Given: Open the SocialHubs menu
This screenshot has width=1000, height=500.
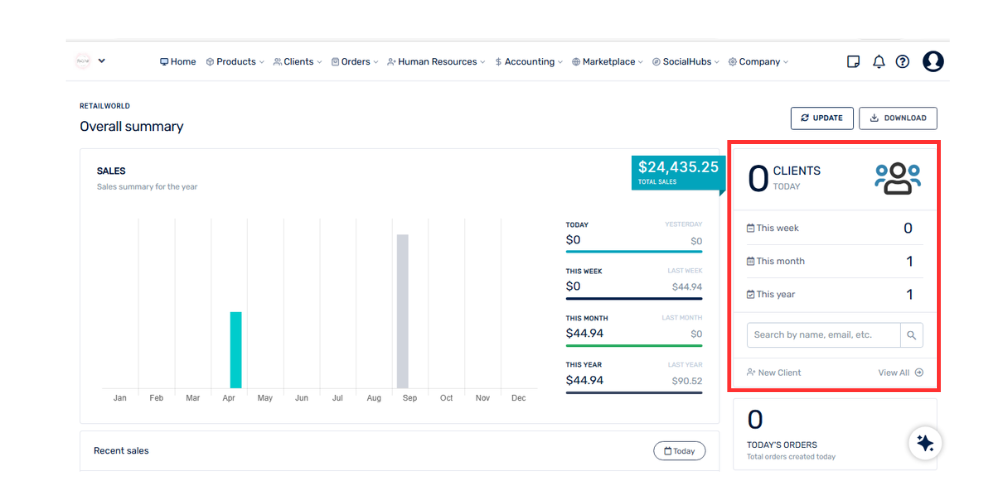Looking at the screenshot, I should [686, 62].
